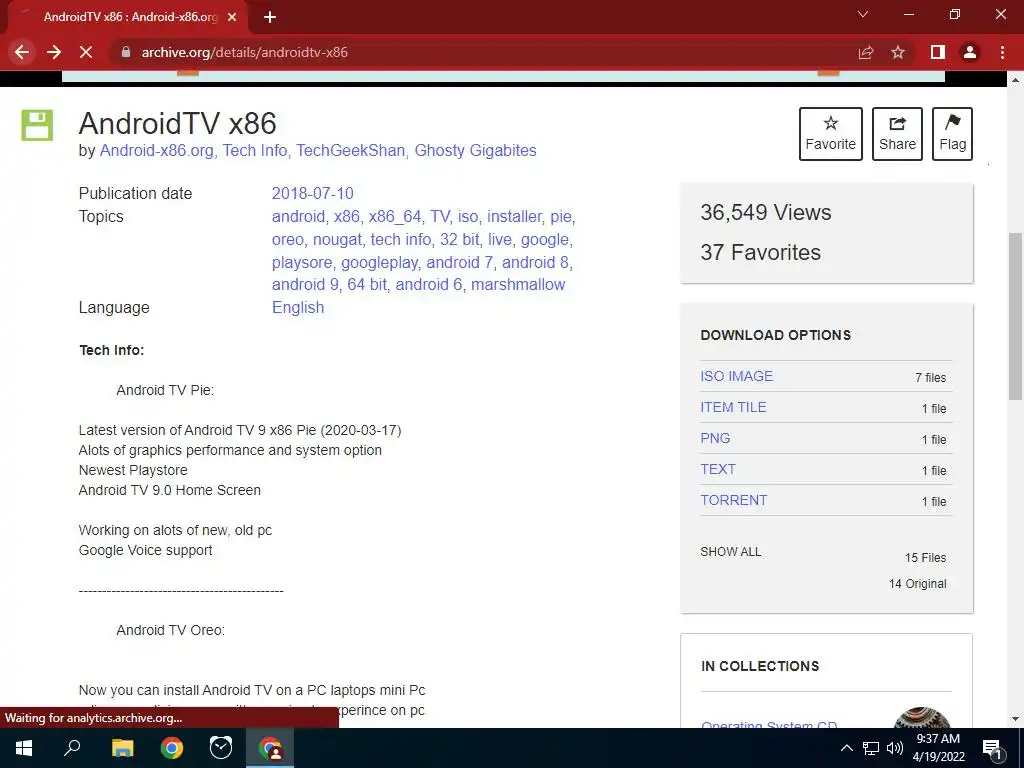Open the oreo topic link
This screenshot has height=768, width=1024.
tap(287, 240)
